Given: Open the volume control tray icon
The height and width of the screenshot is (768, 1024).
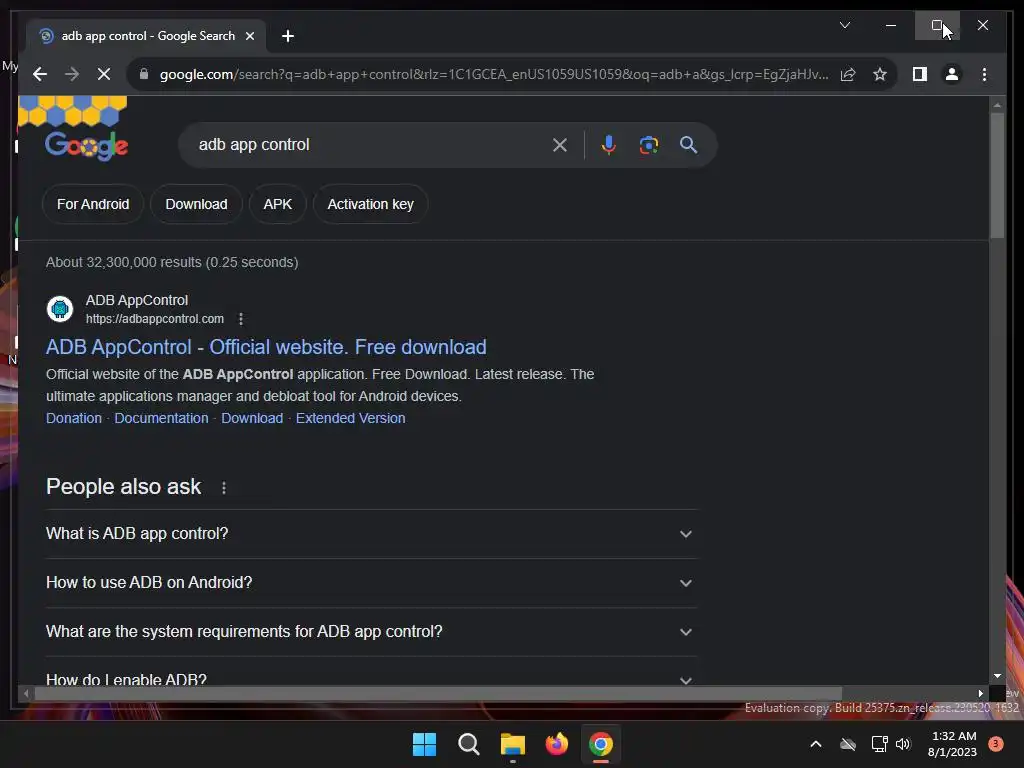Looking at the screenshot, I should 903,744.
